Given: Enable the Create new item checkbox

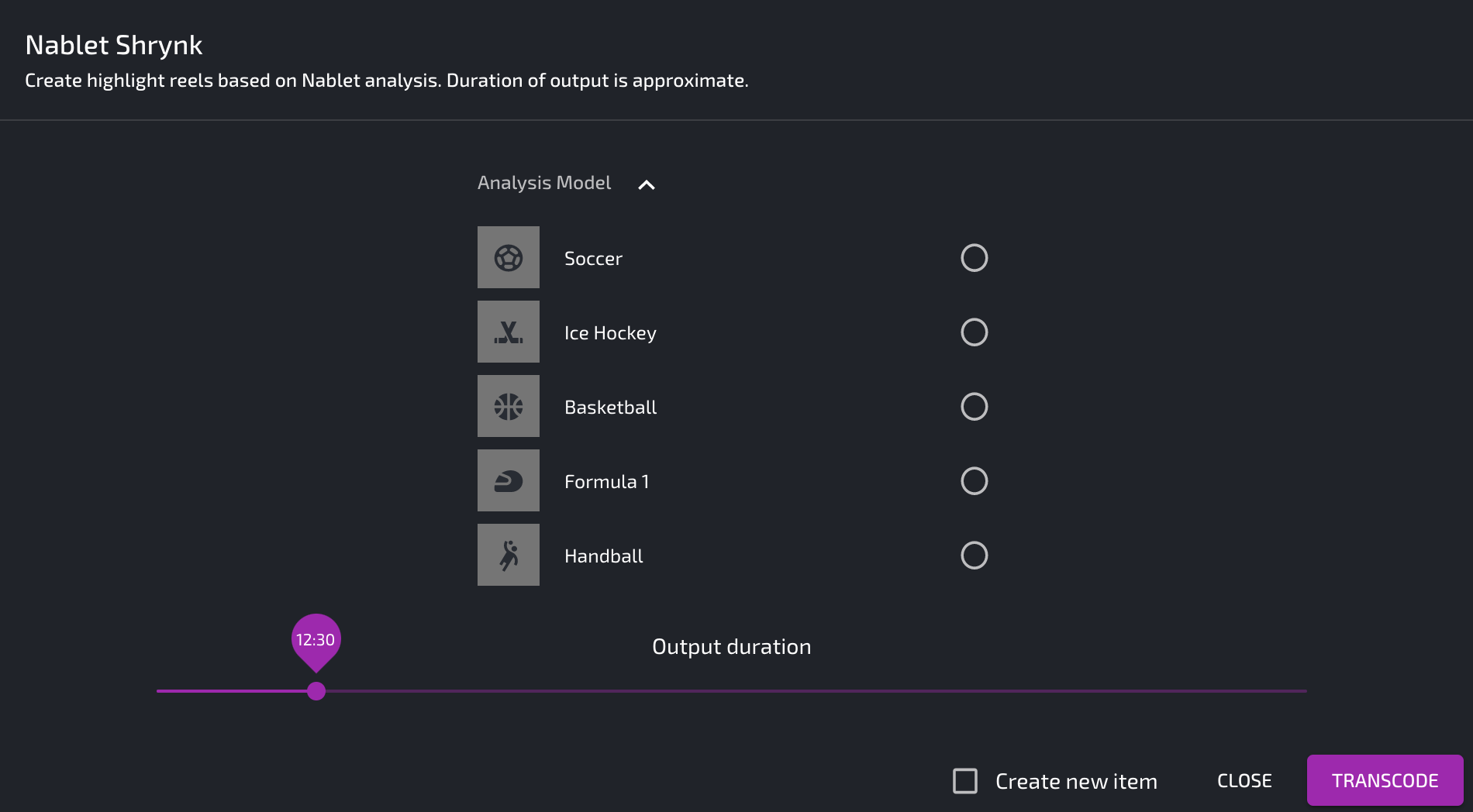Looking at the screenshot, I should click(964, 781).
